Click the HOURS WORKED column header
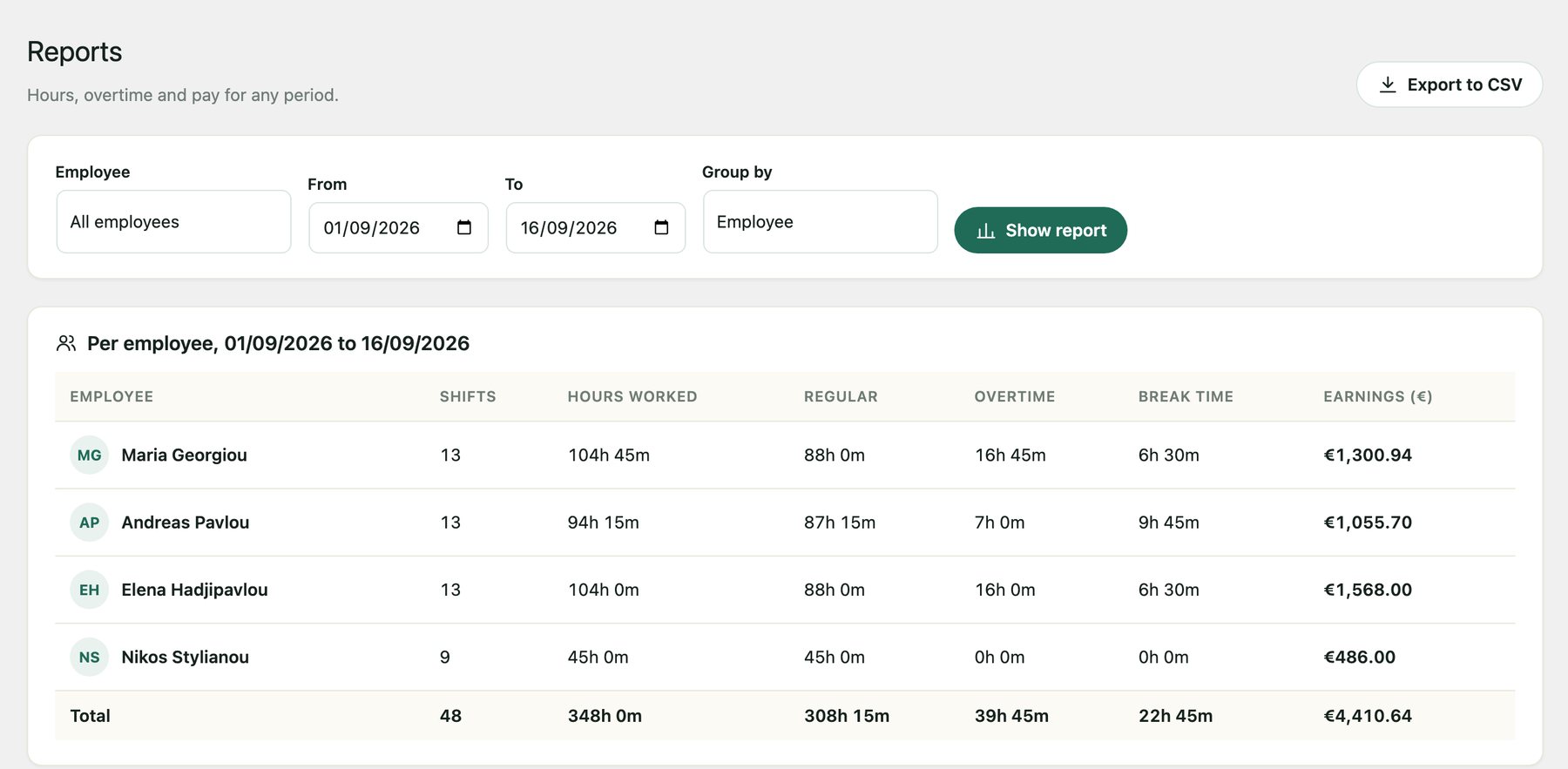Viewport: 1568px width, 769px height. 632,396
